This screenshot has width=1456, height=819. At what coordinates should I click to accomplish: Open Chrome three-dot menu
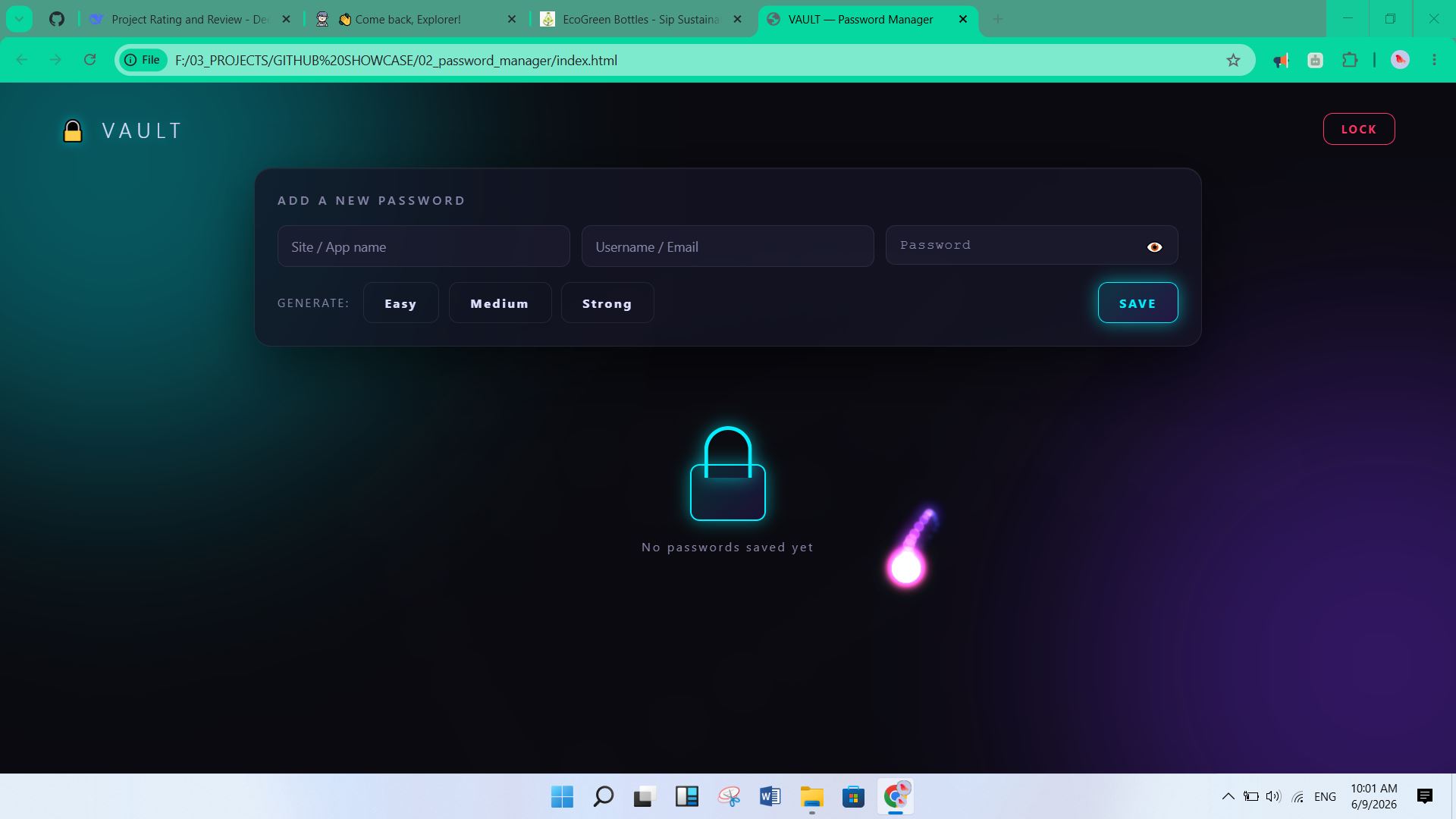point(1434,60)
